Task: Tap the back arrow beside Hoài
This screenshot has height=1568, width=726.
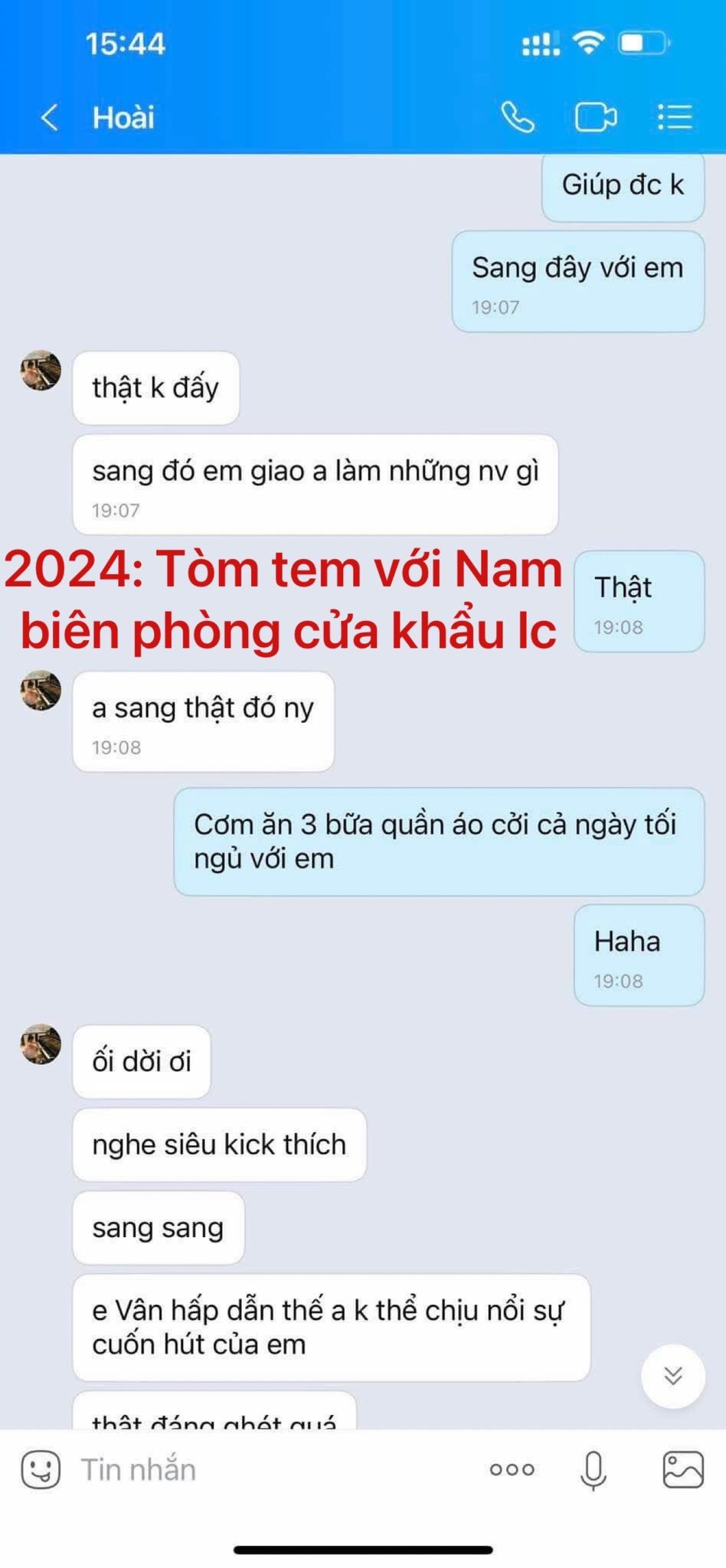Action: coord(50,118)
